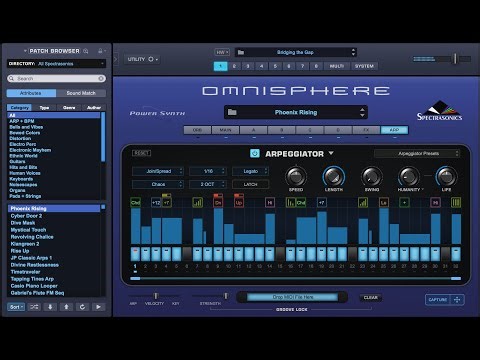
Task: Toggle the LATCH button
Action: 250,184
